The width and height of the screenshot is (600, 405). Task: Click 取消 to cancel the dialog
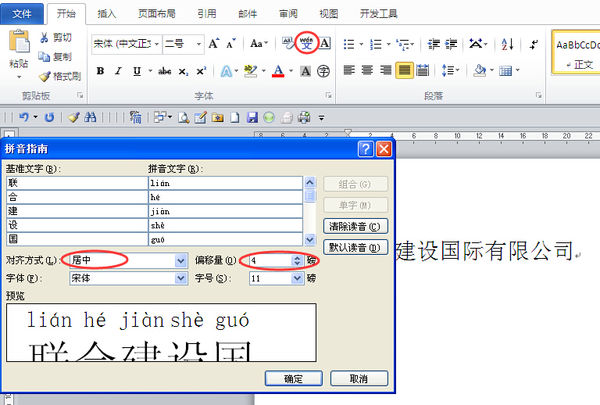[x=359, y=379]
